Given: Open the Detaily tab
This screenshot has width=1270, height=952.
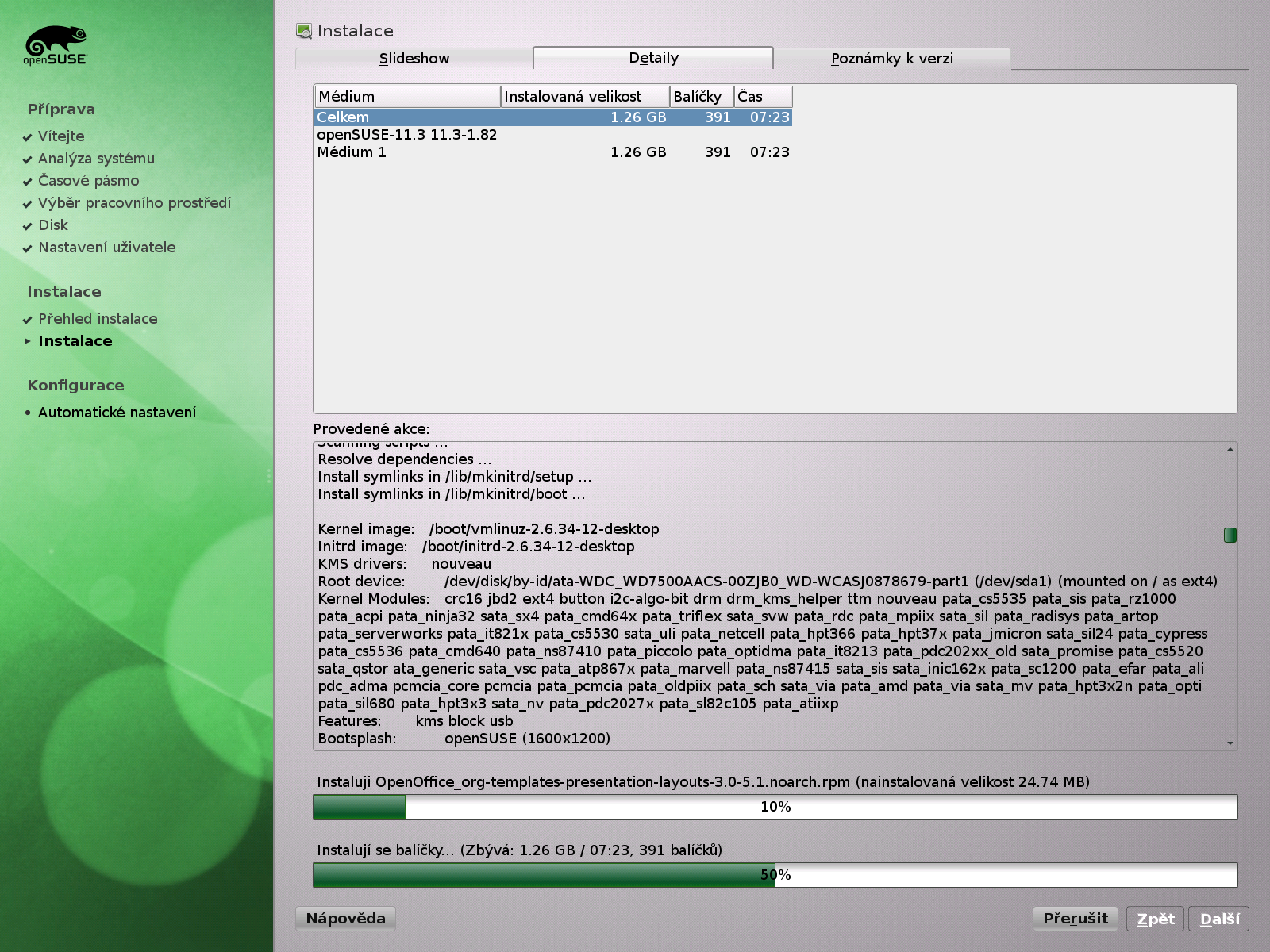Looking at the screenshot, I should pyautogui.click(x=653, y=58).
